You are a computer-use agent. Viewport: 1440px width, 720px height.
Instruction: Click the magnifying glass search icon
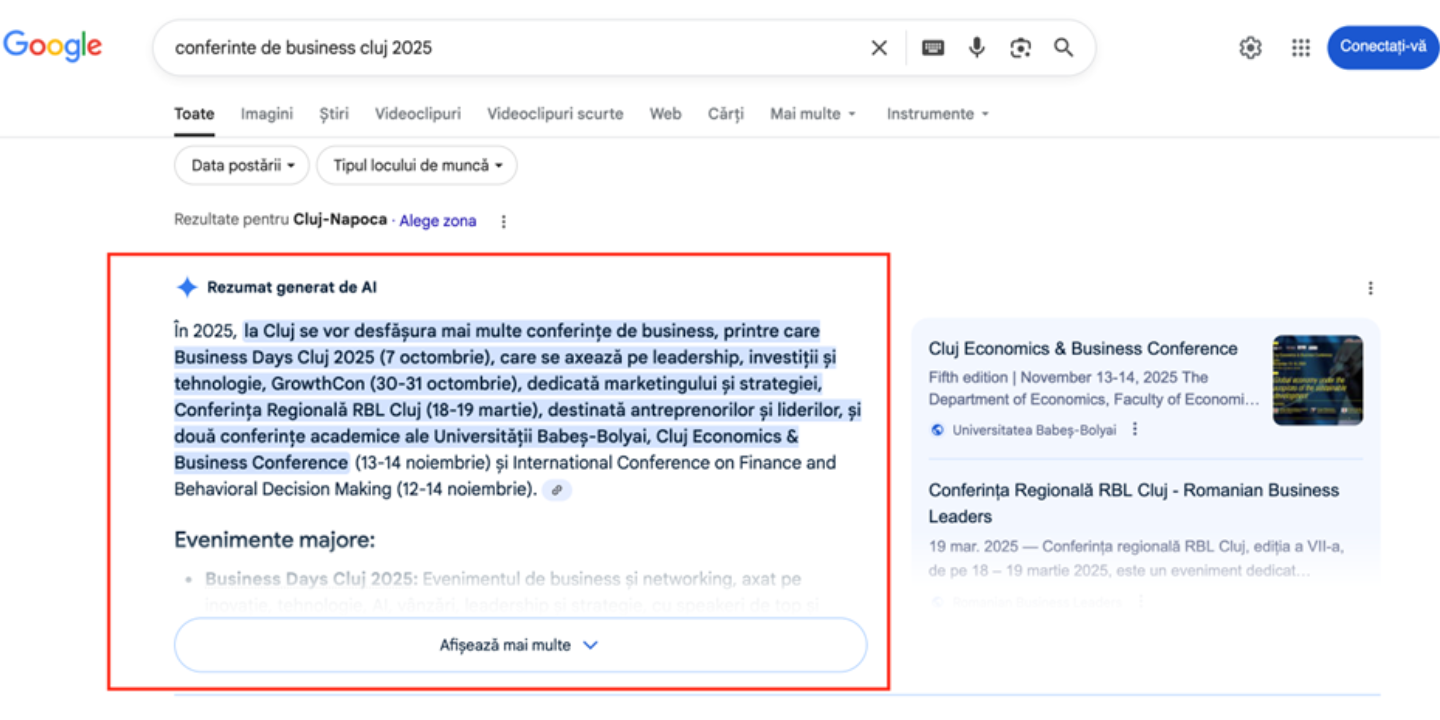1064,48
